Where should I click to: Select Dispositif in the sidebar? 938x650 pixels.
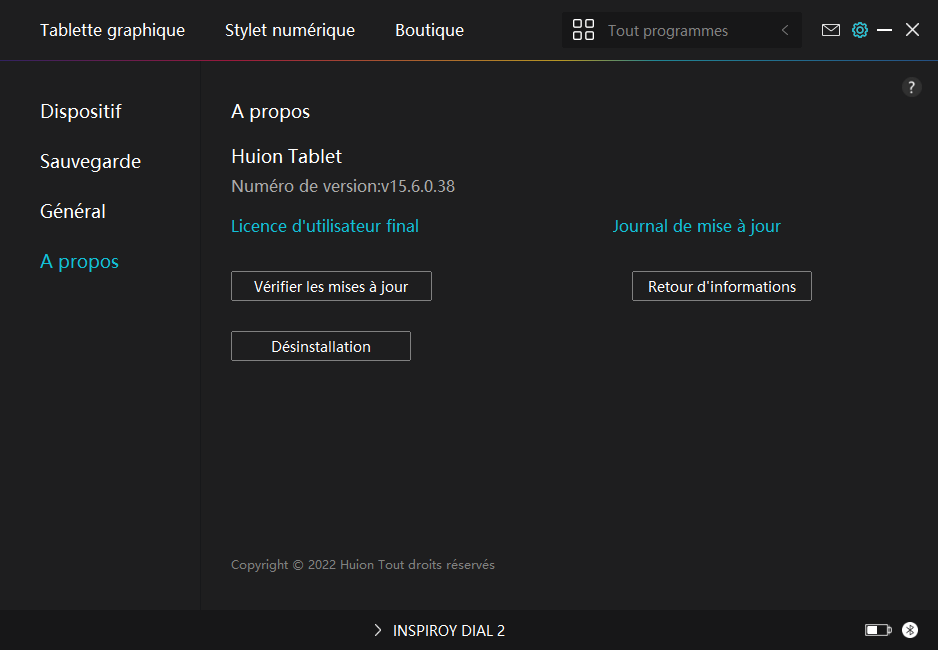click(81, 111)
